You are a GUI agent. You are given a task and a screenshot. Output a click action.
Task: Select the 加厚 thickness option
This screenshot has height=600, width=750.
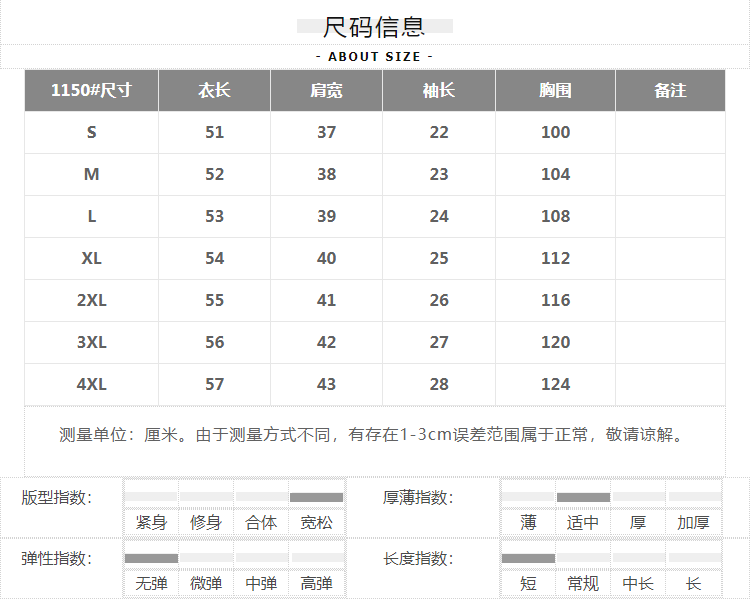693,522
